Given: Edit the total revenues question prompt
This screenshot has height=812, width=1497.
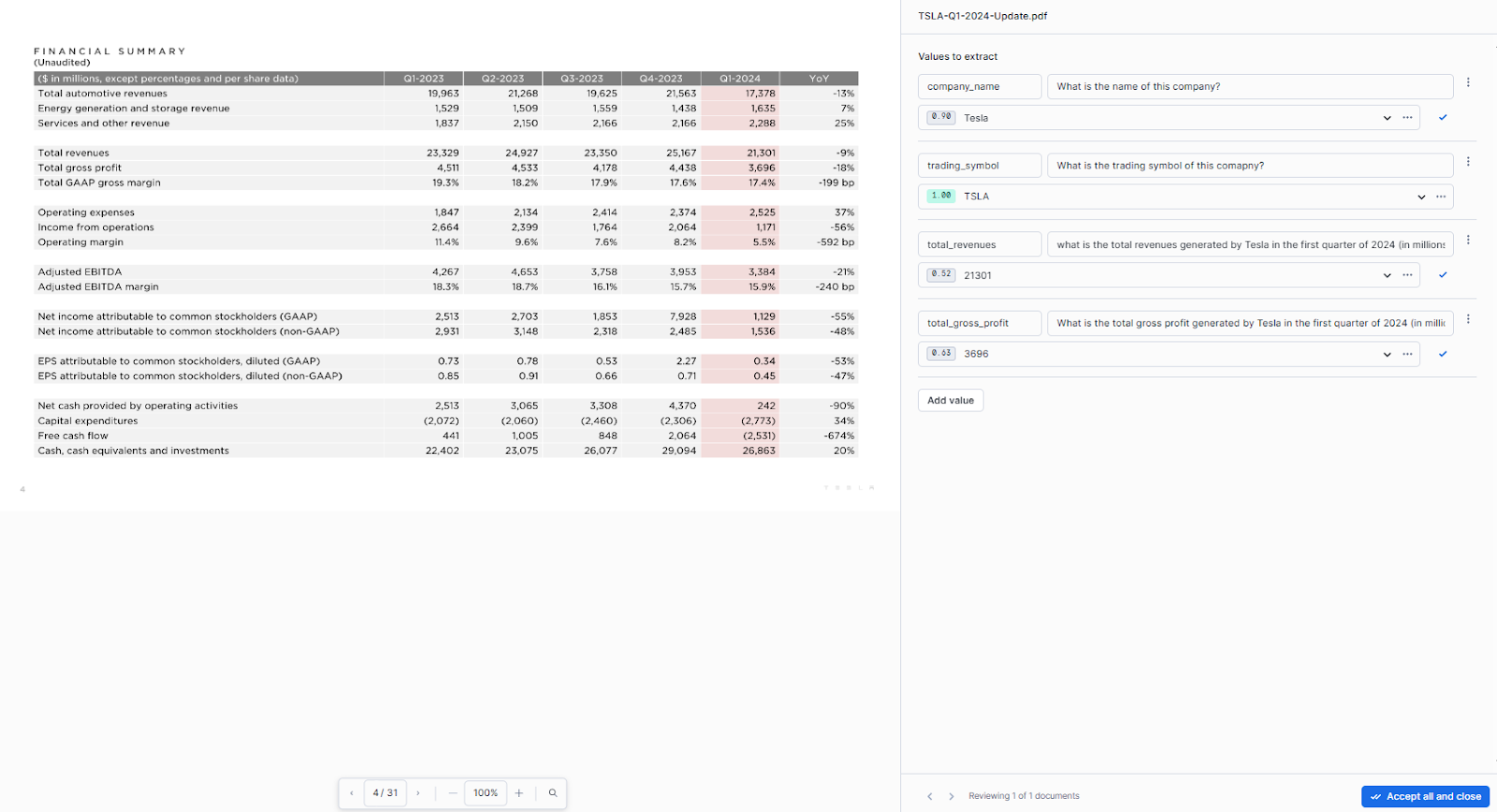Looking at the screenshot, I should [x=1250, y=244].
